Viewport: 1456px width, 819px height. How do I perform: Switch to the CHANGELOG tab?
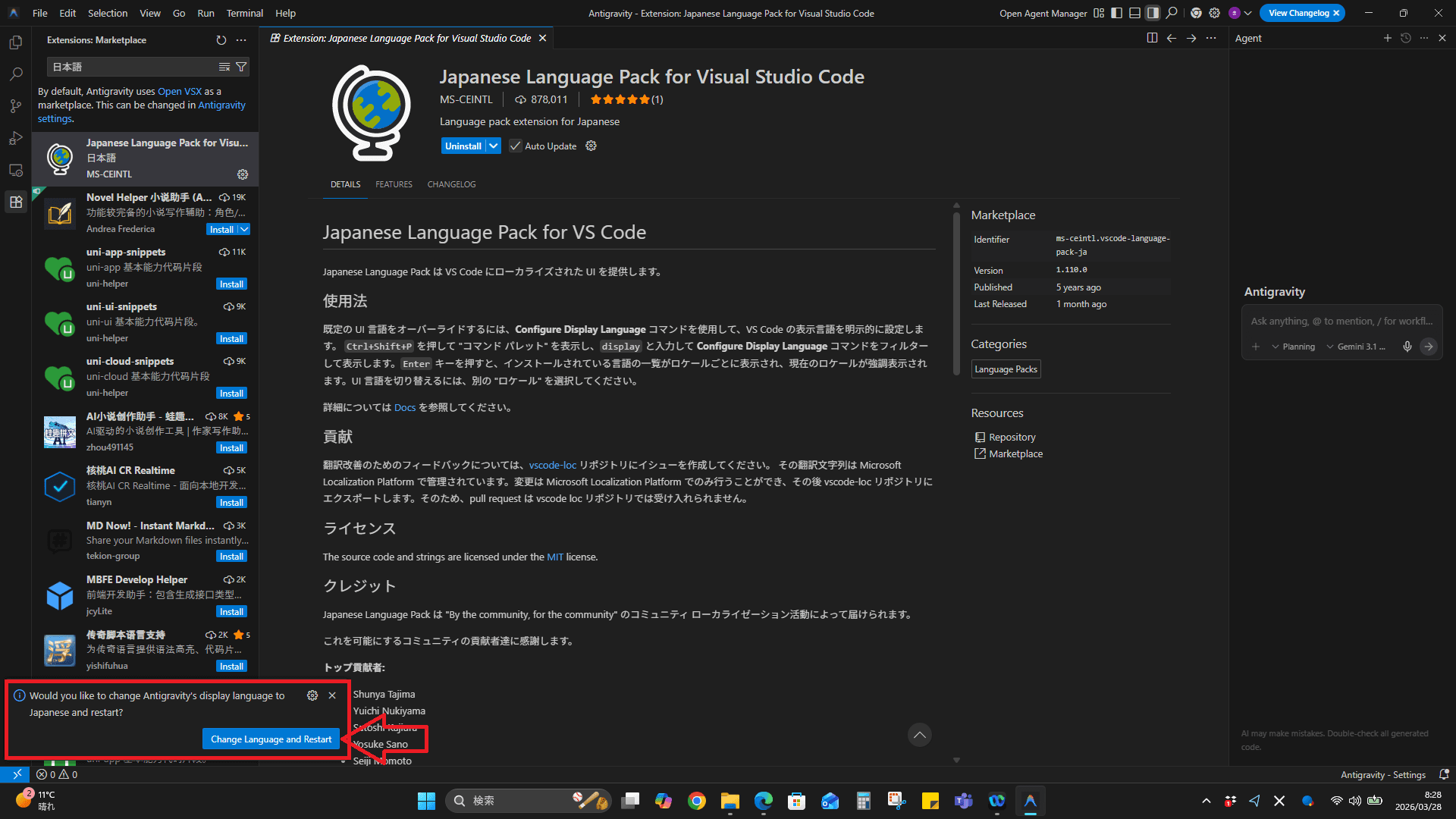coord(451,184)
